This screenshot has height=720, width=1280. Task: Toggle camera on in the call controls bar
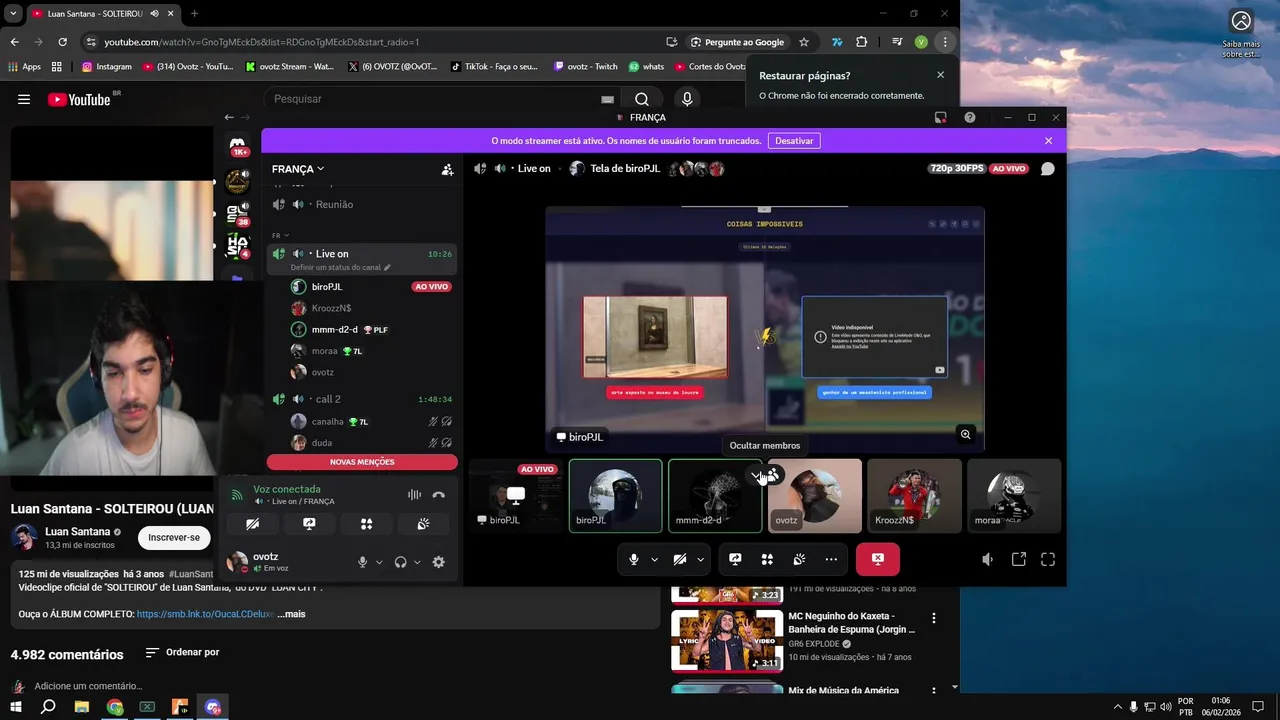coord(680,560)
